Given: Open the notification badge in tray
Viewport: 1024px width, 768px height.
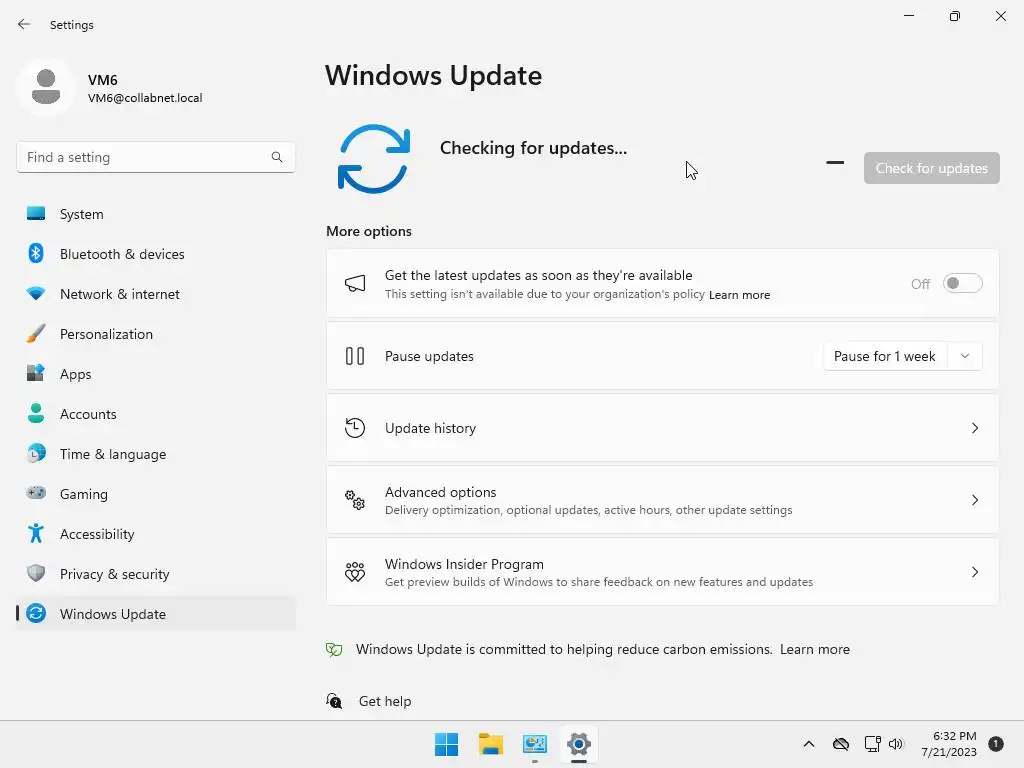Looking at the screenshot, I should pyautogui.click(x=995, y=743).
